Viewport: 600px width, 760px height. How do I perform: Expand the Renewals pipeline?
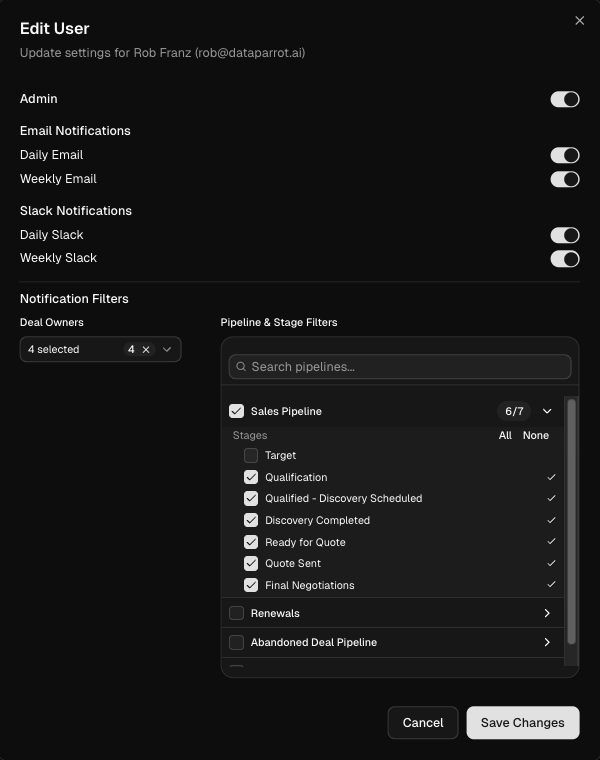point(547,613)
